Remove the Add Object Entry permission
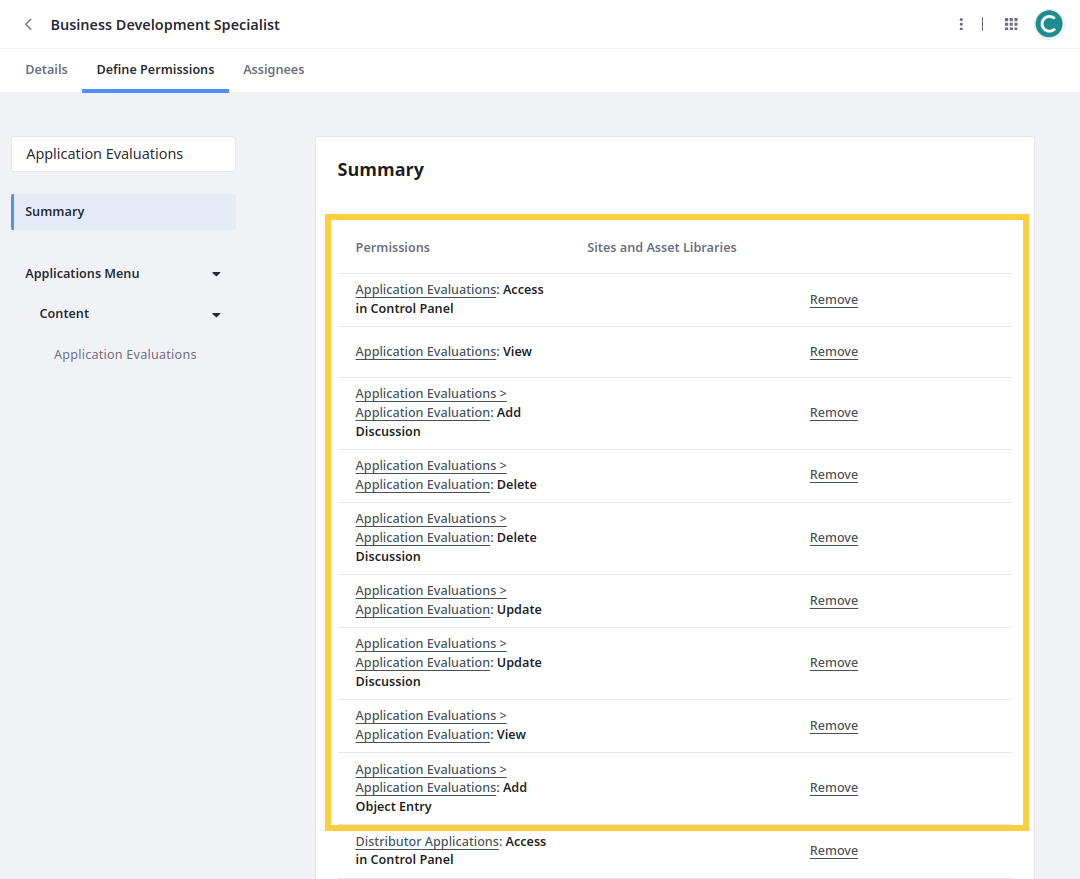Viewport: 1080px width, 879px height. pos(833,787)
